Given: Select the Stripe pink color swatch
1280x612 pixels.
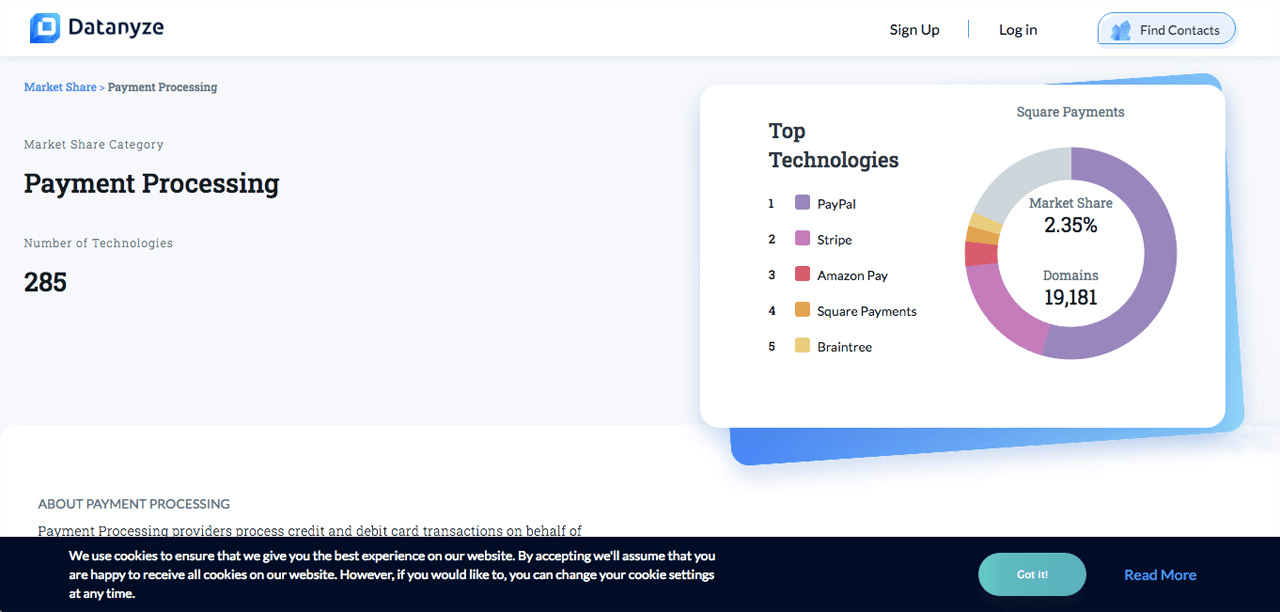Looking at the screenshot, I should click(x=802, y=238).
